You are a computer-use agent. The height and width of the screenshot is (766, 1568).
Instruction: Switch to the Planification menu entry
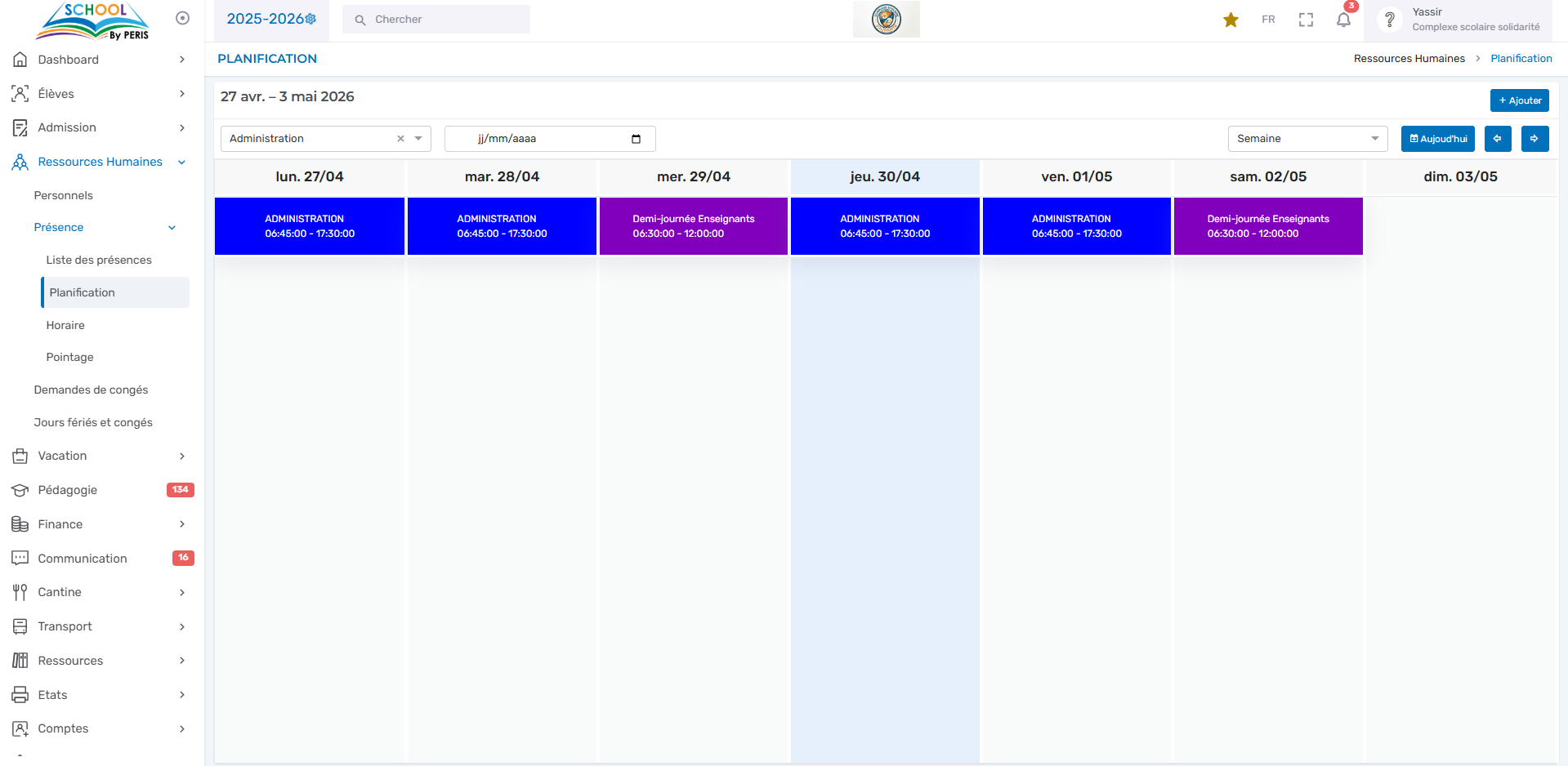click(x=82, y=292)
